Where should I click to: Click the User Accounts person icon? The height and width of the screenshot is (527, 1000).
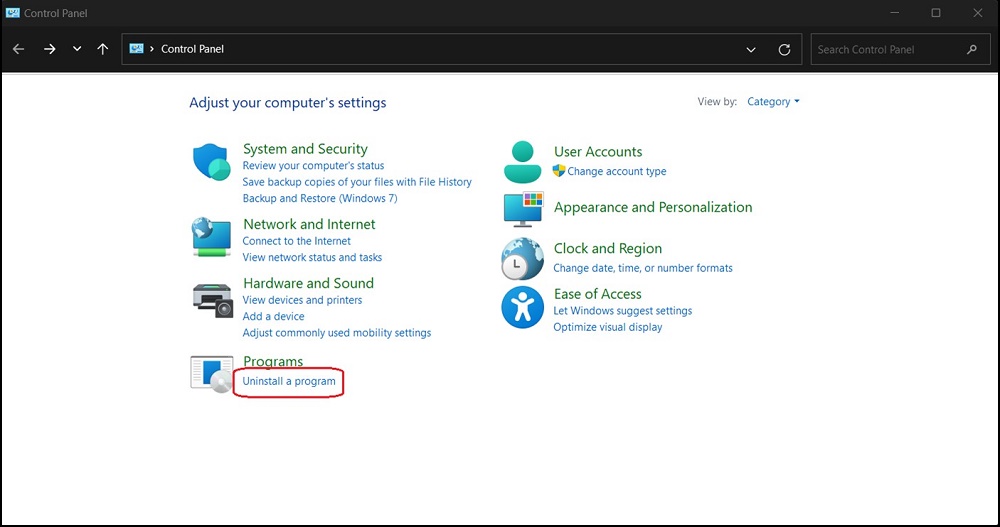tap(522, 162)
